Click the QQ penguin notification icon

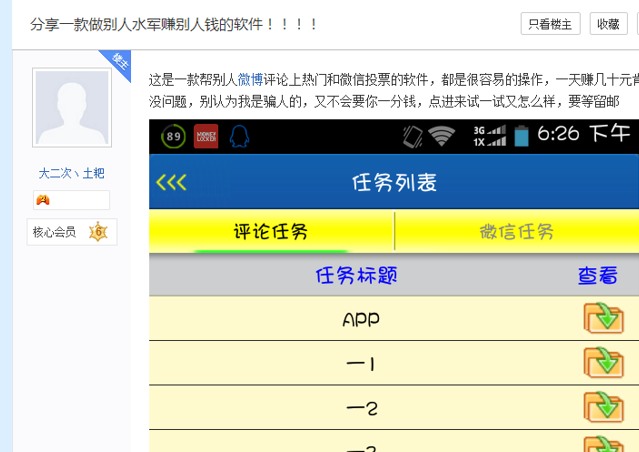239,136
